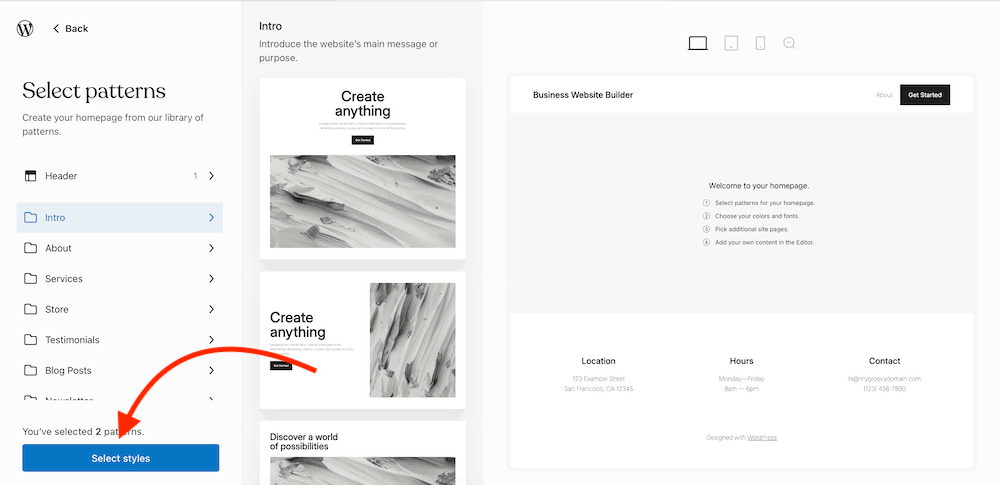
Task: Expand the About row chevron
Action: coord(212,248)
